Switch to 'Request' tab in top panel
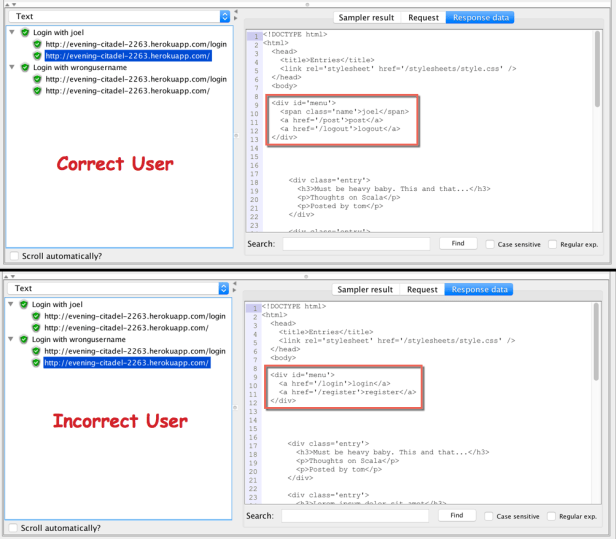This screenshot has height=539, width=616. tap(423, 18)
